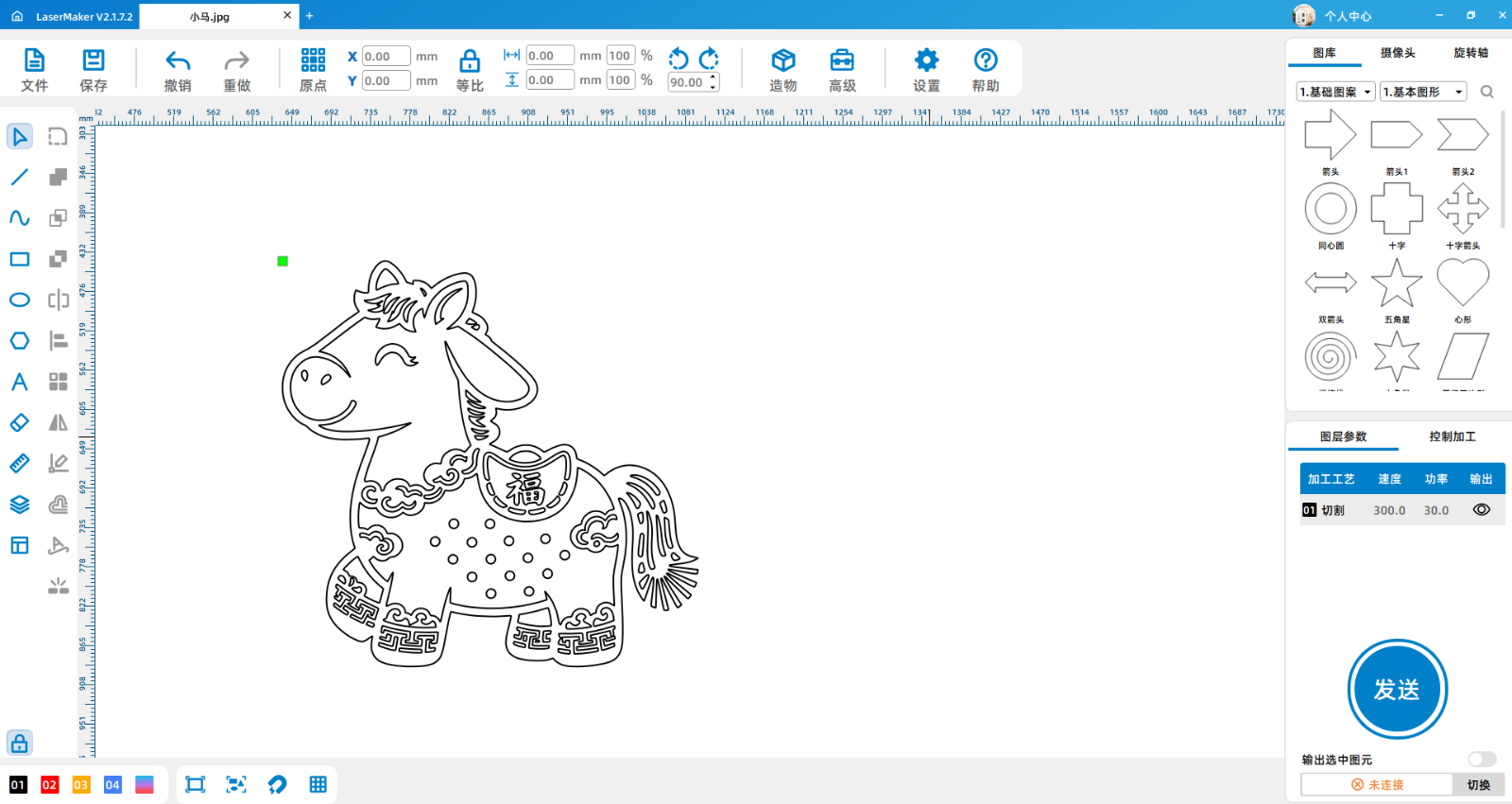Click the undo (撤销) arrow icon

click(x=178, y=61)
